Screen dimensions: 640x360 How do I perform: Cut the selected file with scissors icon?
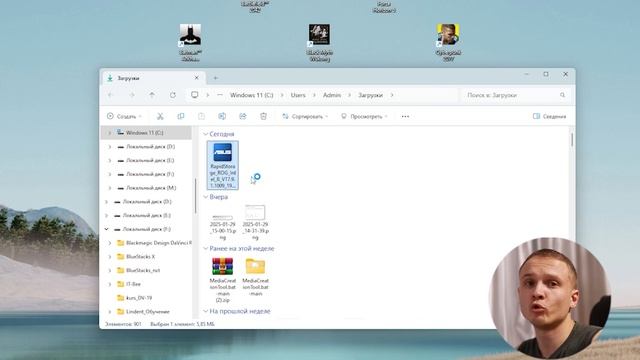click(160, 116)
